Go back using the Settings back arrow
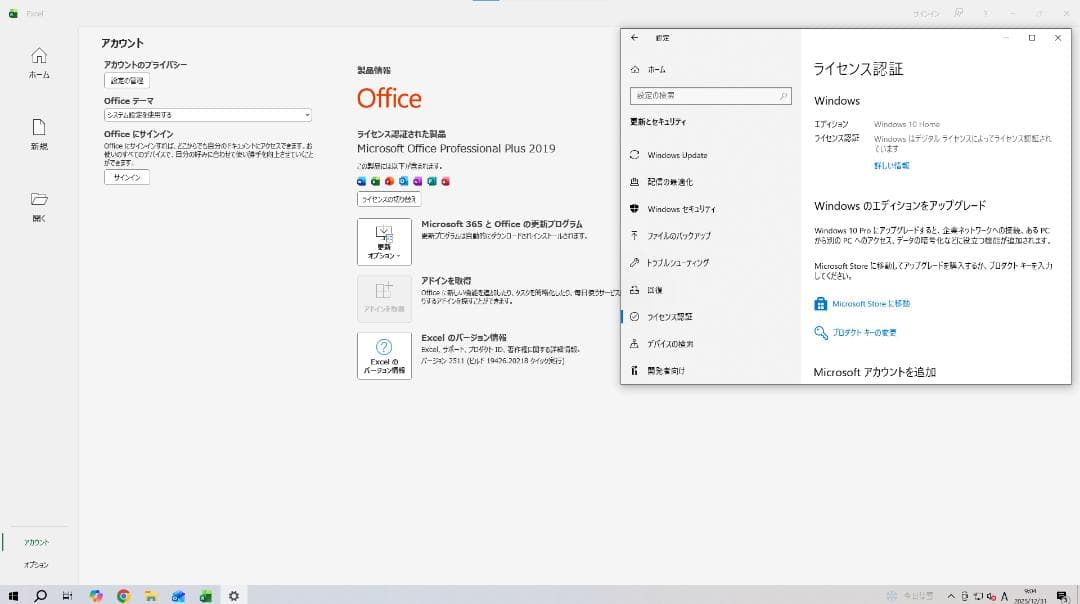 [x=635, y=38]
